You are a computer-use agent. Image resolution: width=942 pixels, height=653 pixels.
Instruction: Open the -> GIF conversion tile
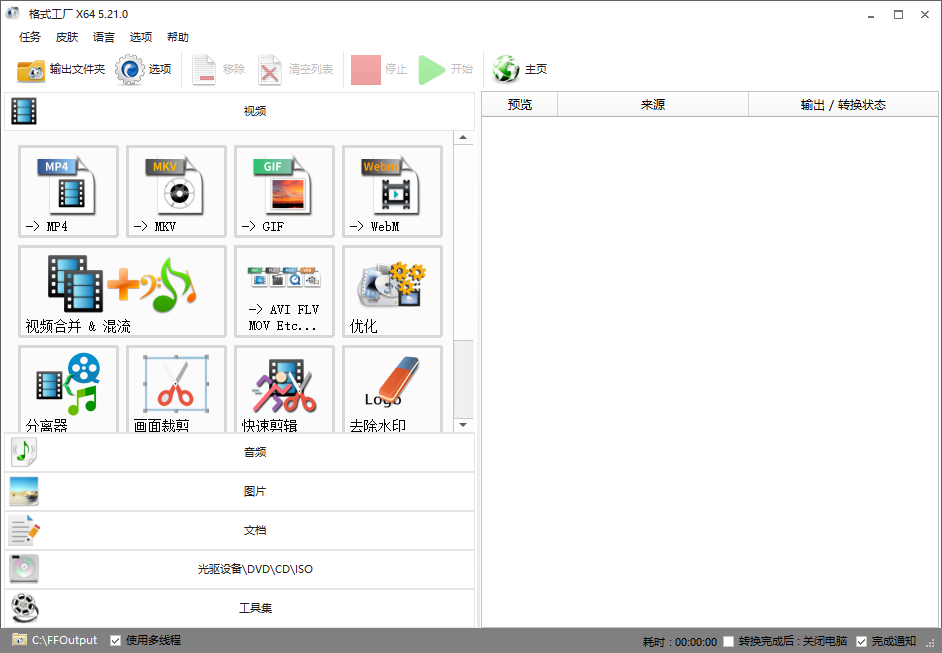click(x=284, y=191)
